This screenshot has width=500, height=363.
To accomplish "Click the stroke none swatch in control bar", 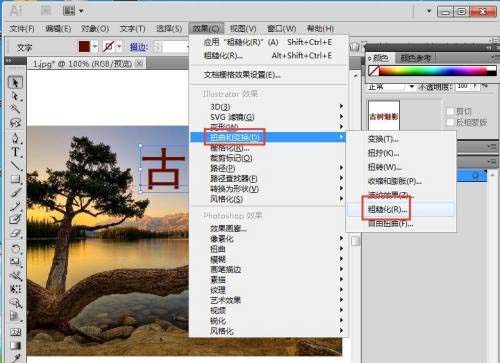I will (x=108, y=46).
